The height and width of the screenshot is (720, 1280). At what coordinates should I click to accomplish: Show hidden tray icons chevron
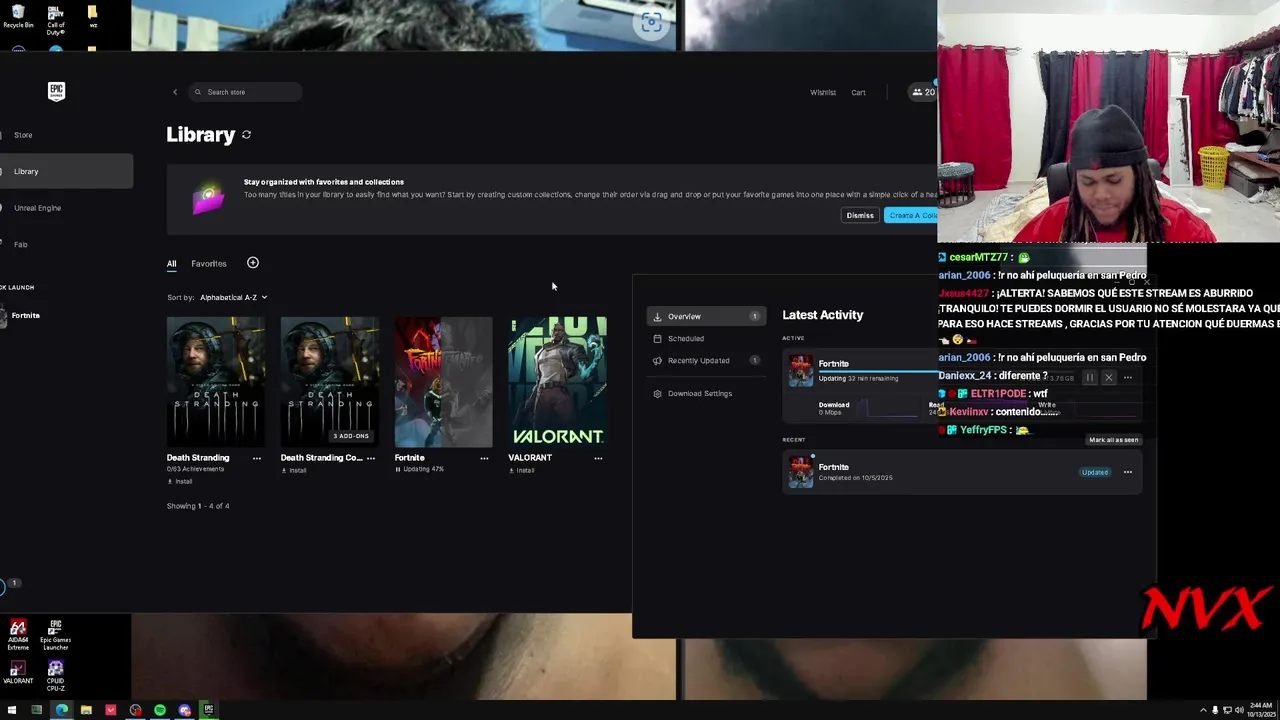(x=1203, y=710)
